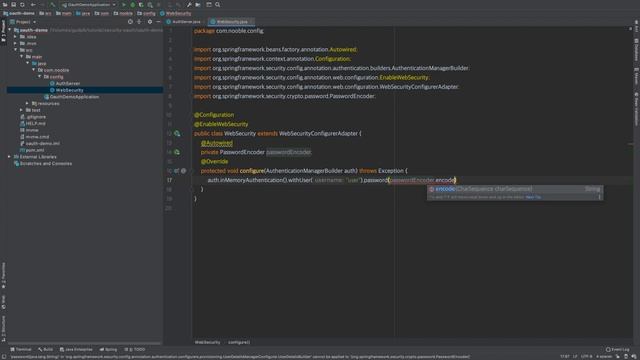Viewport: 640px width, 360px height.
Task: Select Scratches and Consoles in project tree
Action: pos(42,163)
